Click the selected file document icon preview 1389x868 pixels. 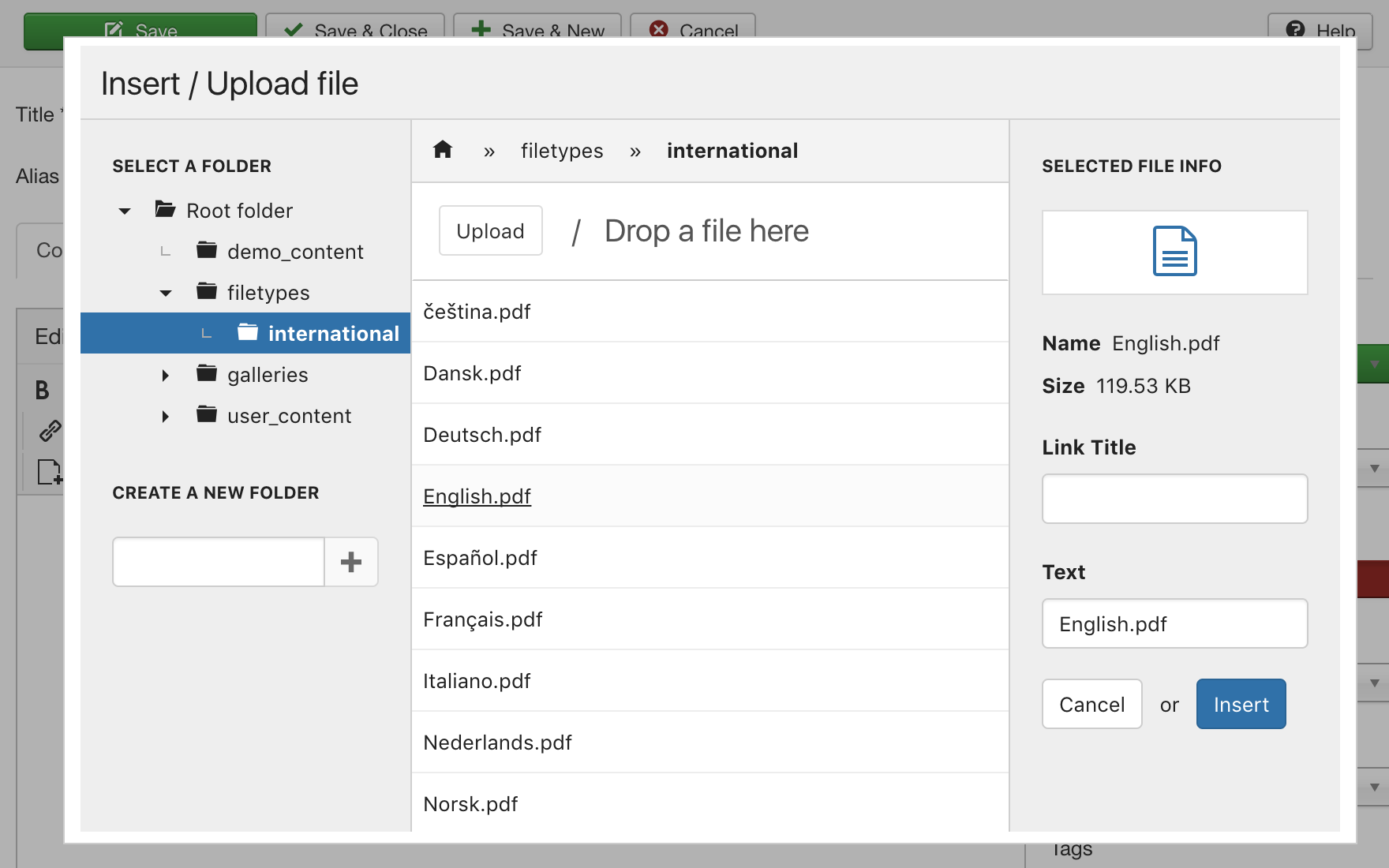click(1174, 252)
